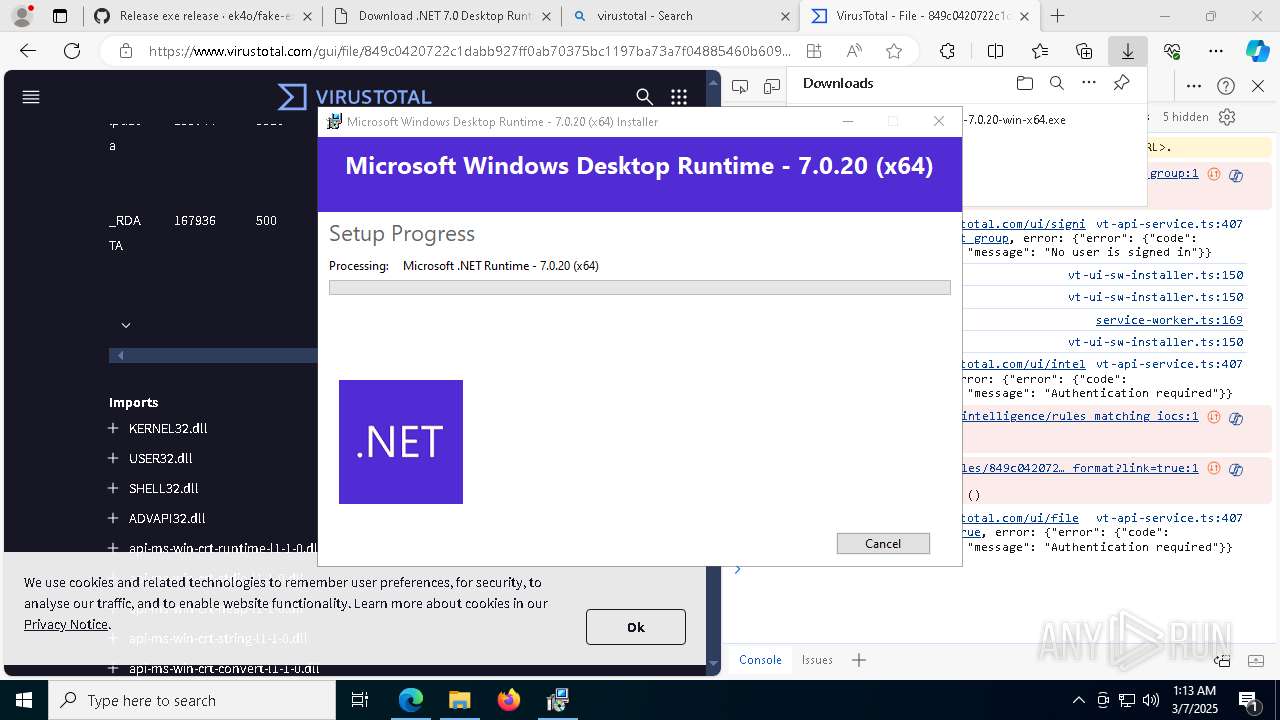Image resolution: width=1280 pixels, height=720 pixels.
Task: Toggle Edge split screen
Action: click(995, 51)
